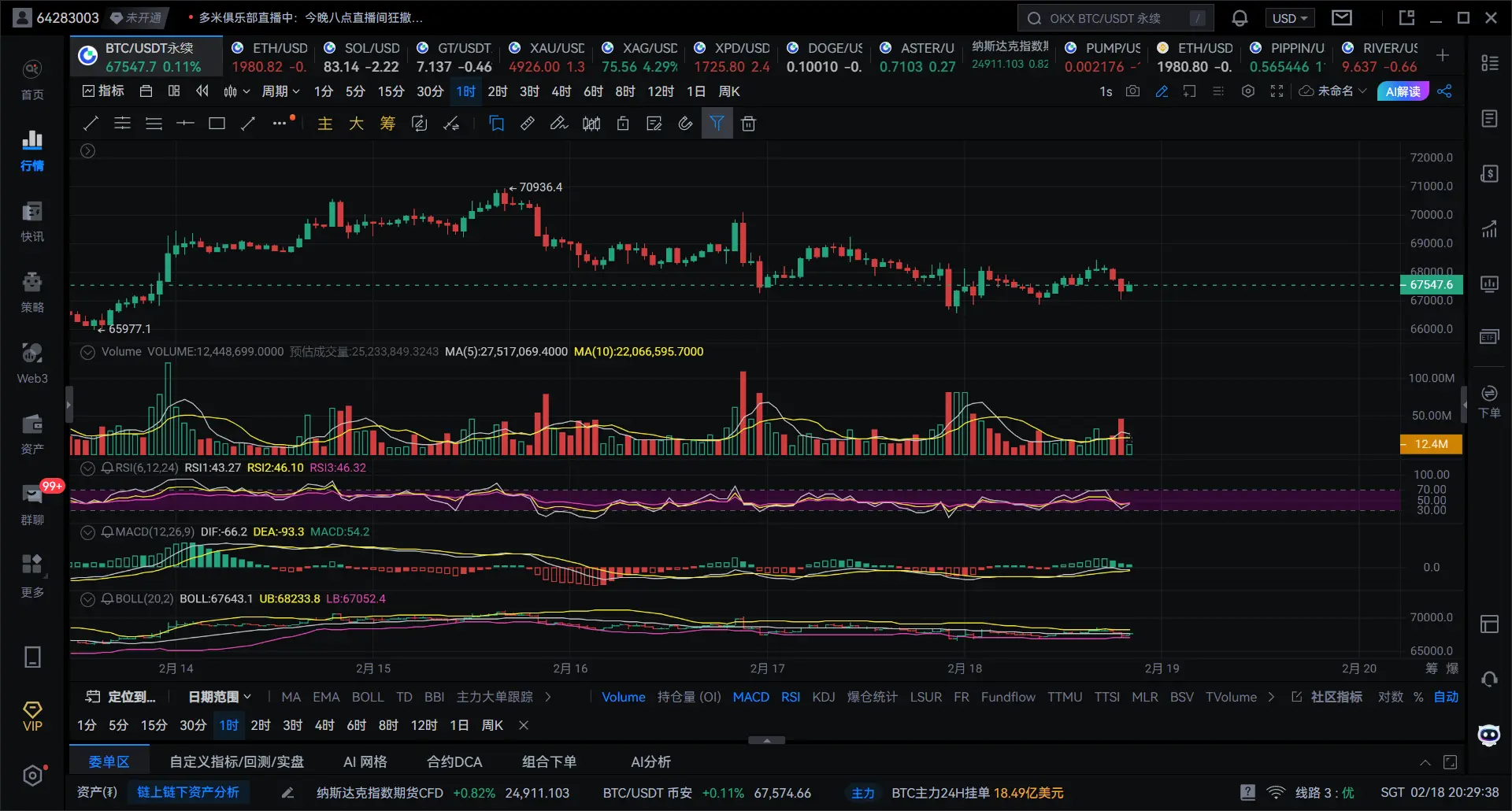This screenshot has width=1512, height=811.
Task: Open the candlestick chart type dropdown
Action: pyautogui.click(x=236, y=91)
